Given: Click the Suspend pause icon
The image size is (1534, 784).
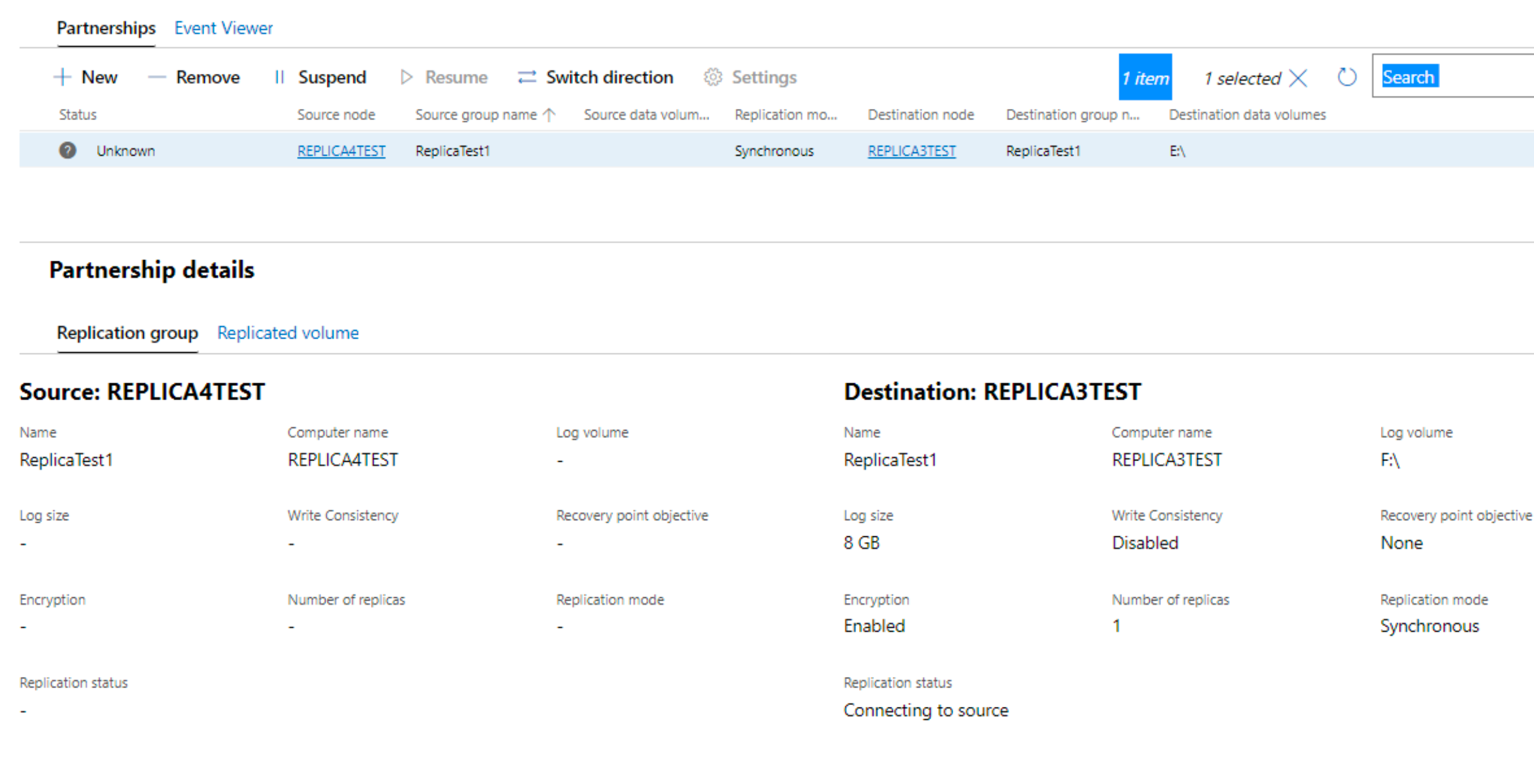Looking at the screenshot, I should 280,77.
